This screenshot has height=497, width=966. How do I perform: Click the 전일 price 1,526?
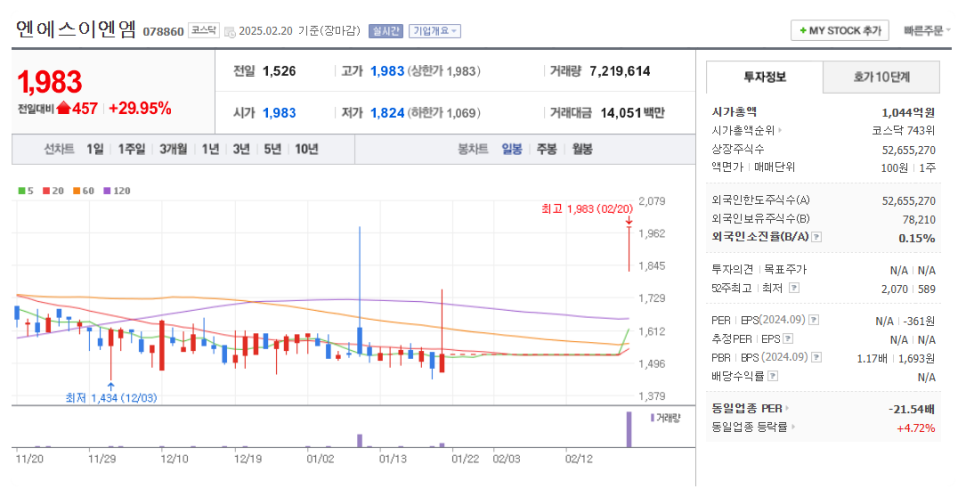pyautogui.click(x=279, y=71)
